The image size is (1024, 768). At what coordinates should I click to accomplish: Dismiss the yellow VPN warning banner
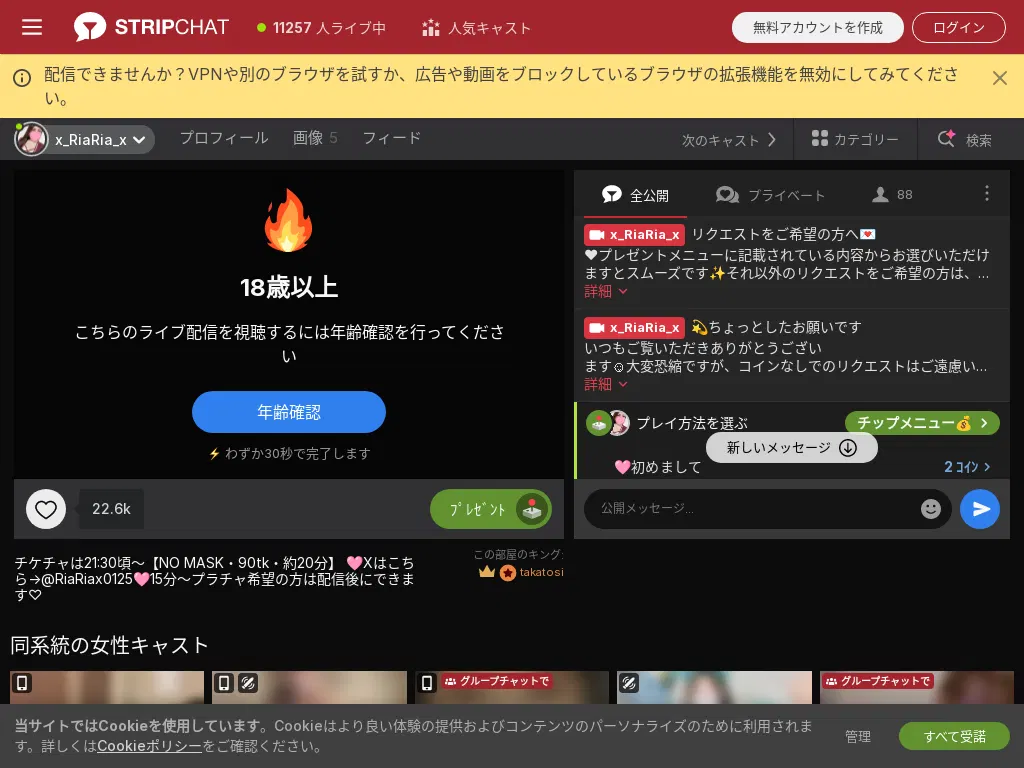click(x=999, y=78)
